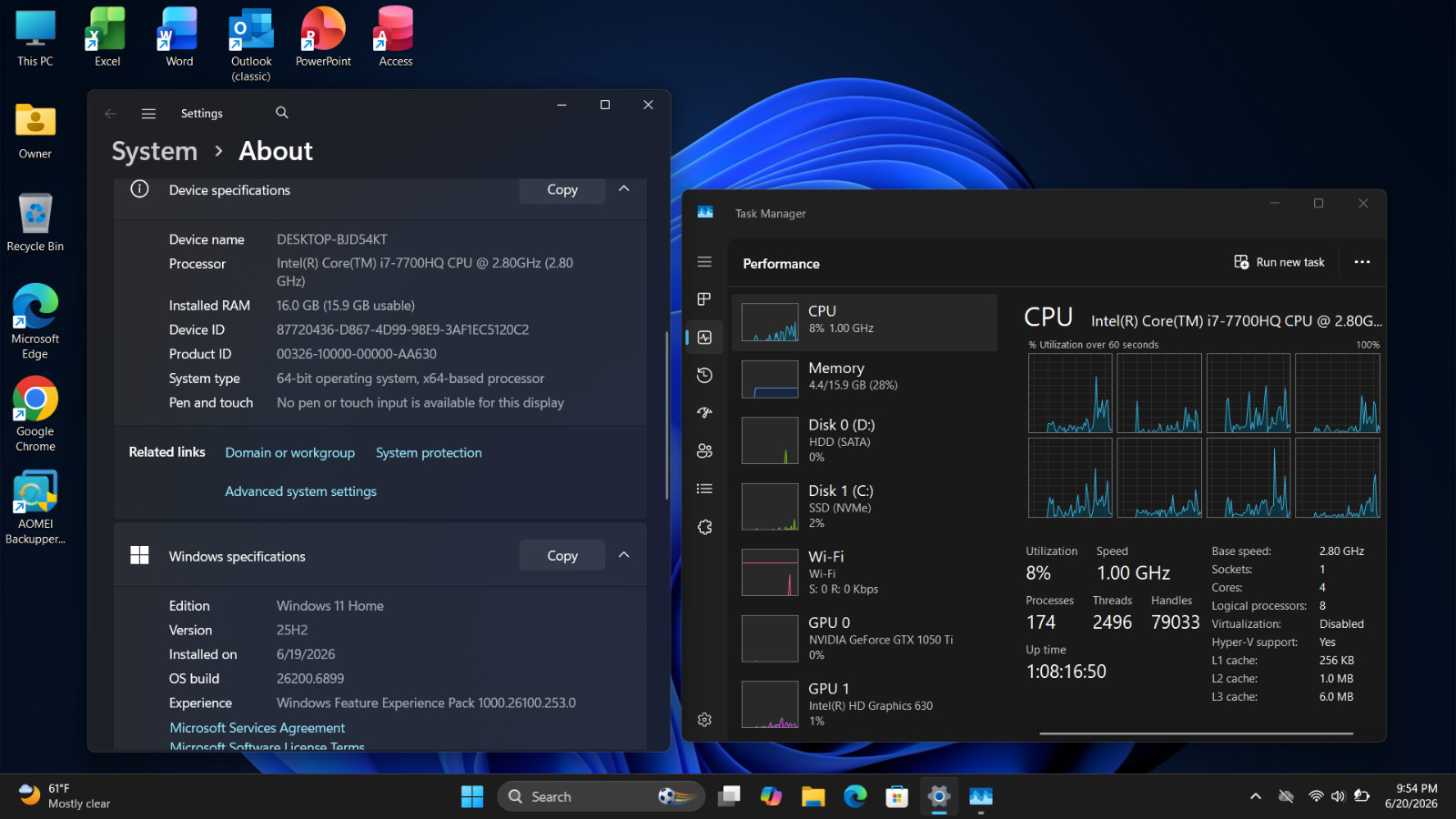
Task: Open Startup apps icon in Task Manager
Action: coord(704,413)
